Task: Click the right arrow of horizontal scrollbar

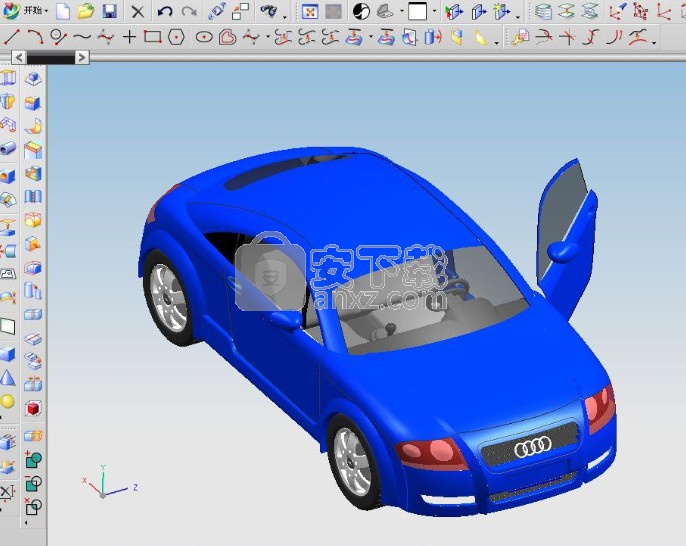Action: (x=82, y=58)
